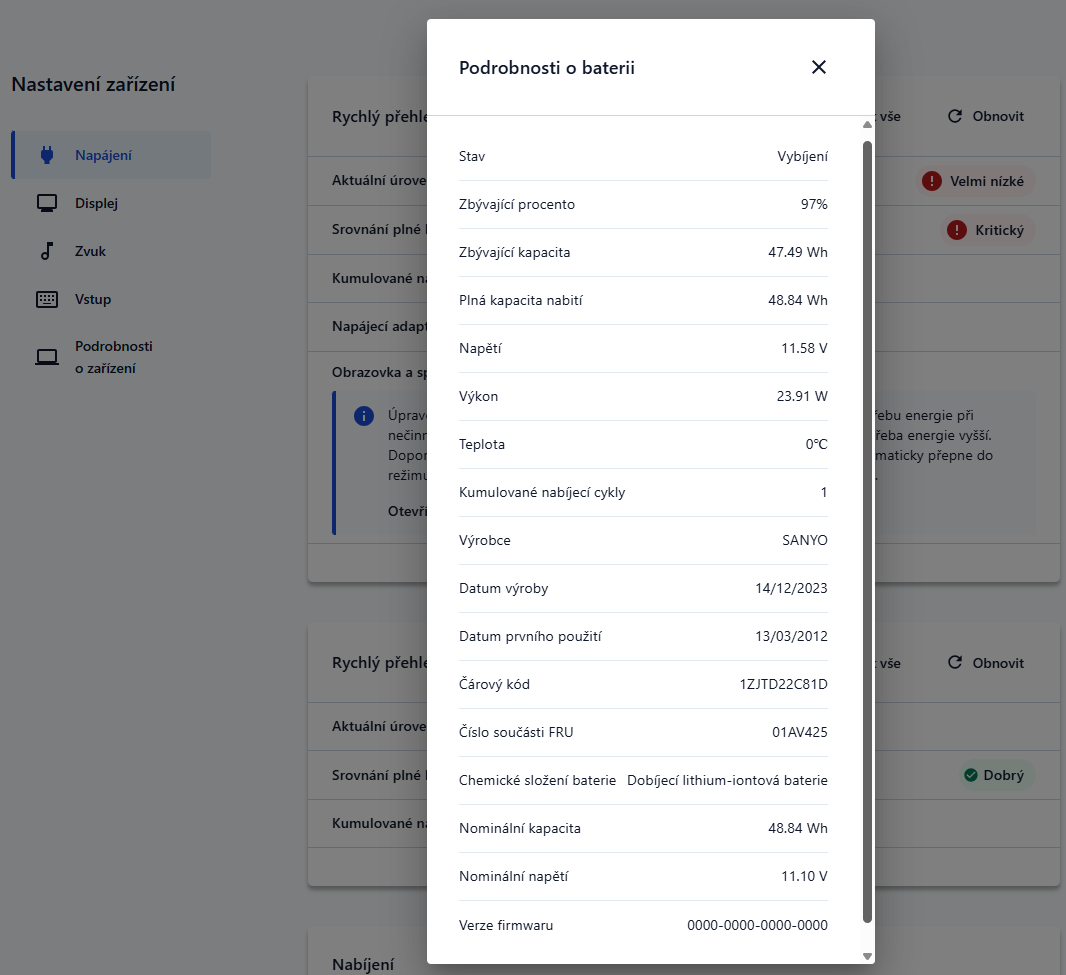Image resolution: width=1066 pixels, height=975 pixels.
Task: Click the dialog's vertical scrollbar thumb
Action: pyautogui.click(x=867, y=530)
